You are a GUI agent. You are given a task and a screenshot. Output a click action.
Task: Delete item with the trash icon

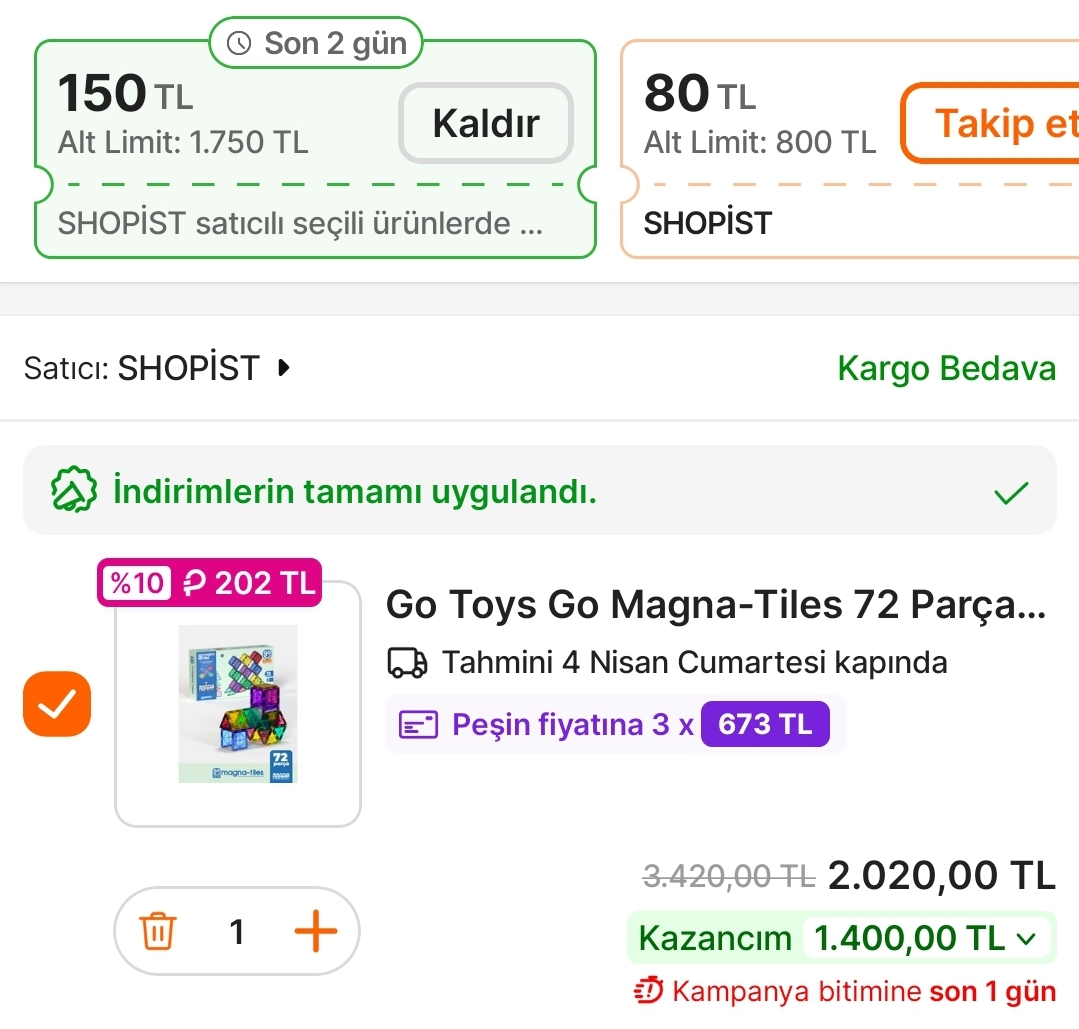(x=157, y=932)
